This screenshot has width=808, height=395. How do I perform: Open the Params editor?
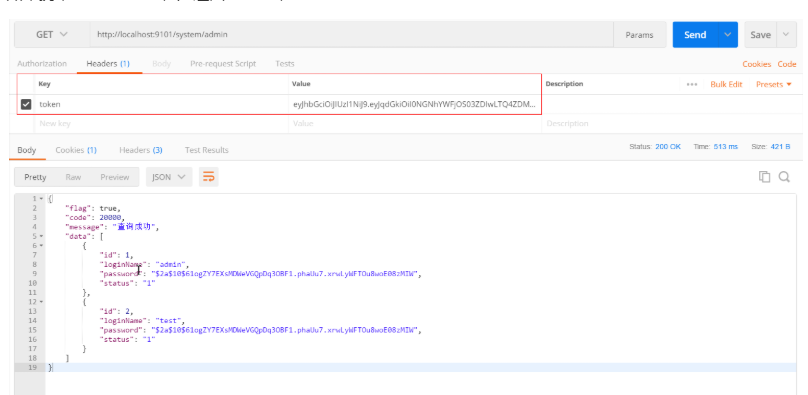pyautogui.click(x=639, y=35)
